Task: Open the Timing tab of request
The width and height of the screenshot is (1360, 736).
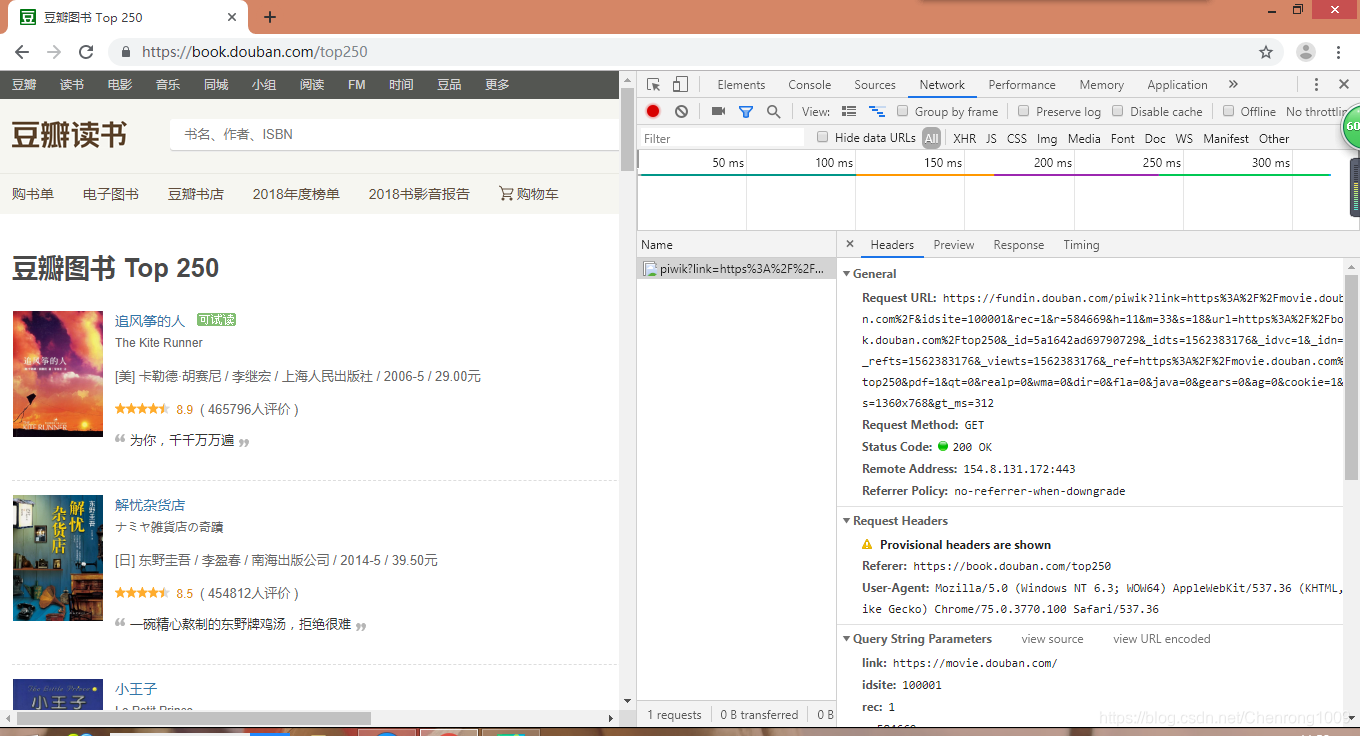Action: pyautogui.click(x=1081, y=245)
